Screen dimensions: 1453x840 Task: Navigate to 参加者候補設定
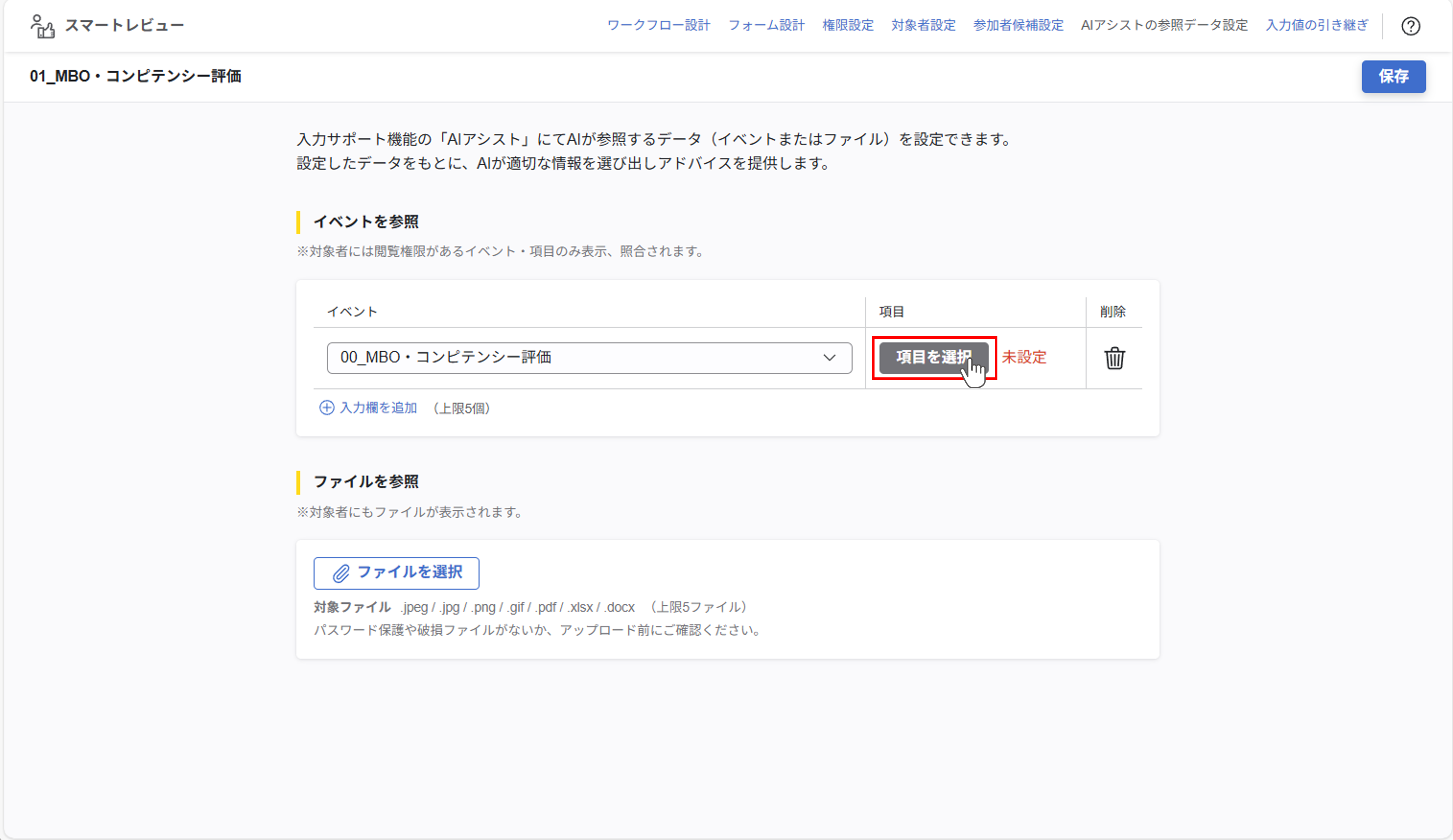(1018, 25)
